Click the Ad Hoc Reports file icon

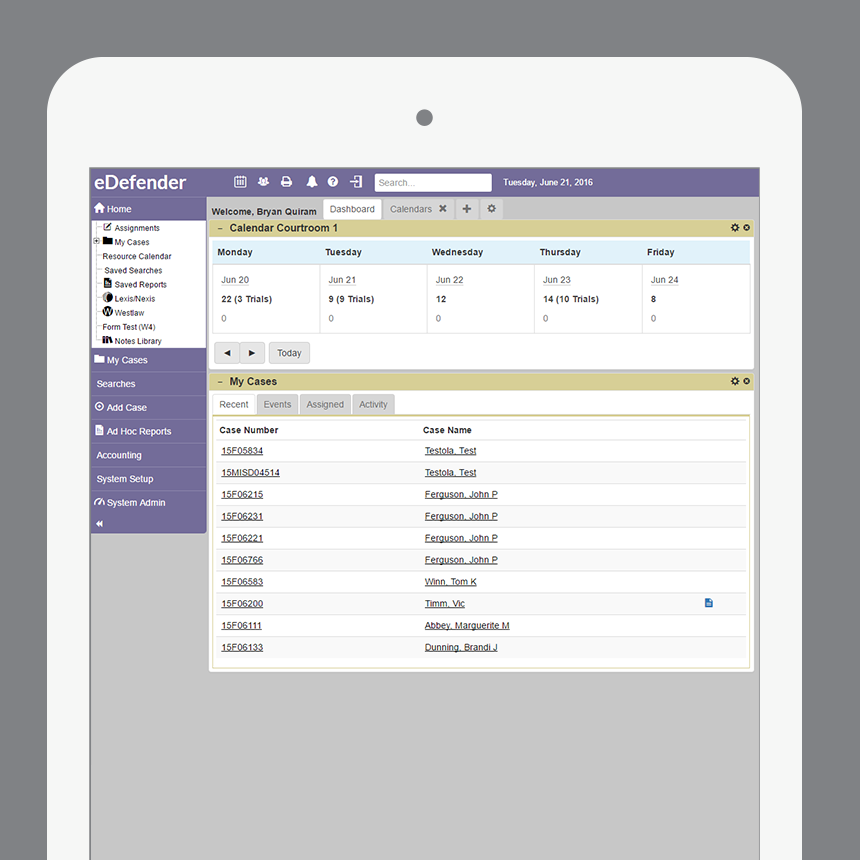[99, 431]
